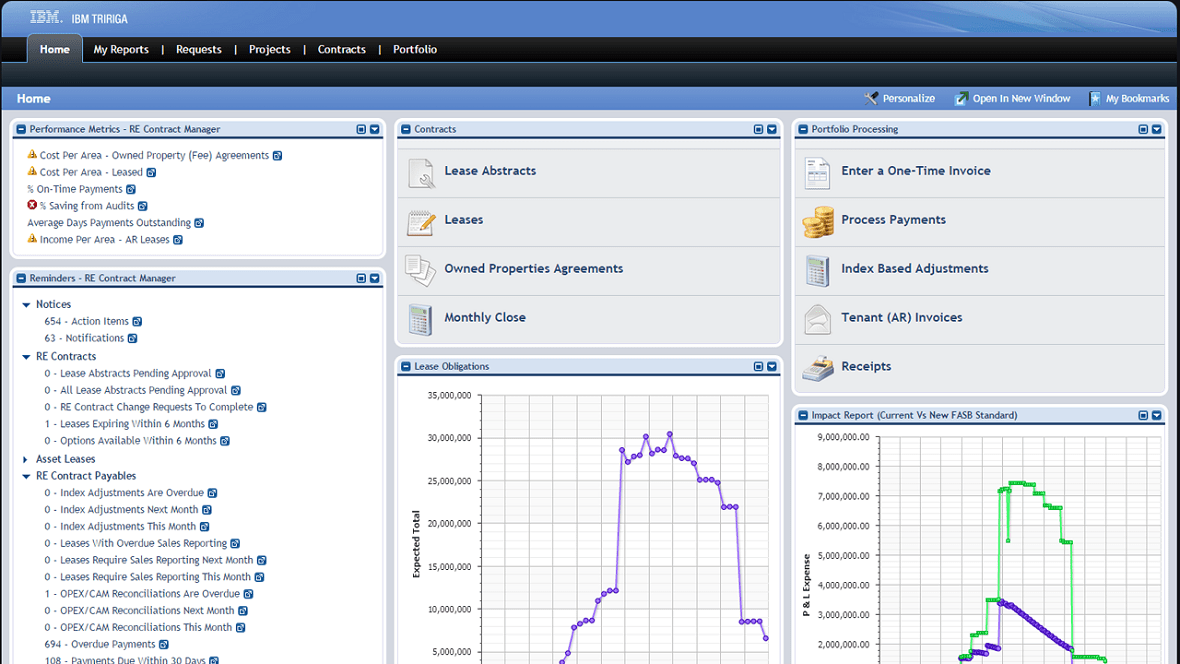This screenshot has height=664, width=1180.
Task: Collapse the Performance Metrics section
Action: (x=21, y=129)
